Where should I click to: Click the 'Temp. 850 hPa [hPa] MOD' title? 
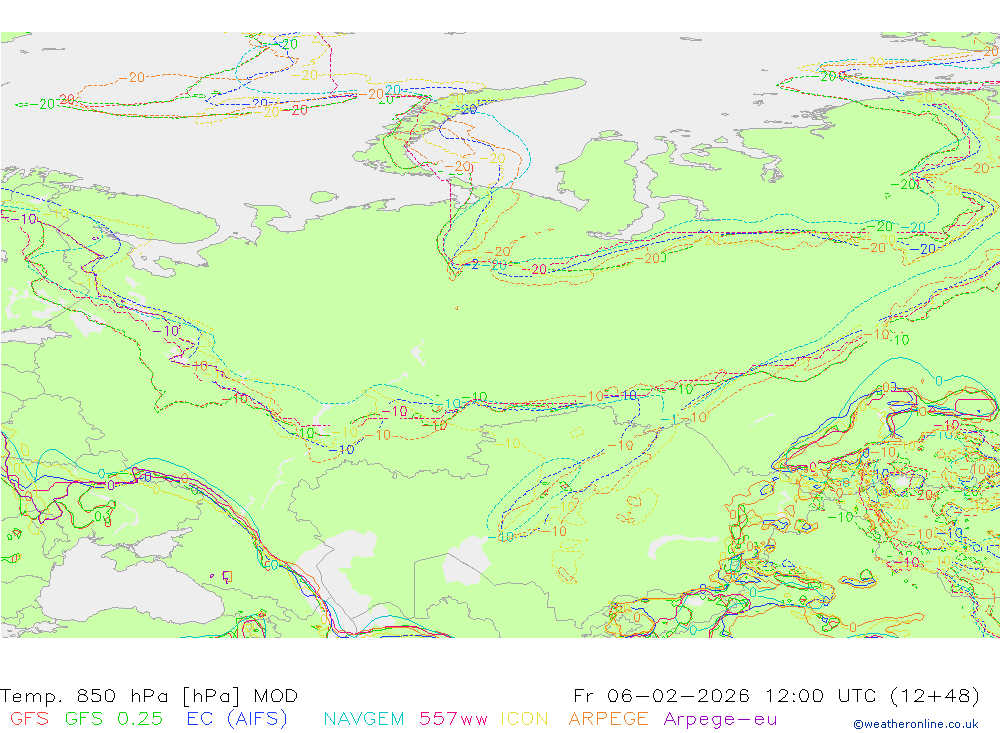pos(149,695)
